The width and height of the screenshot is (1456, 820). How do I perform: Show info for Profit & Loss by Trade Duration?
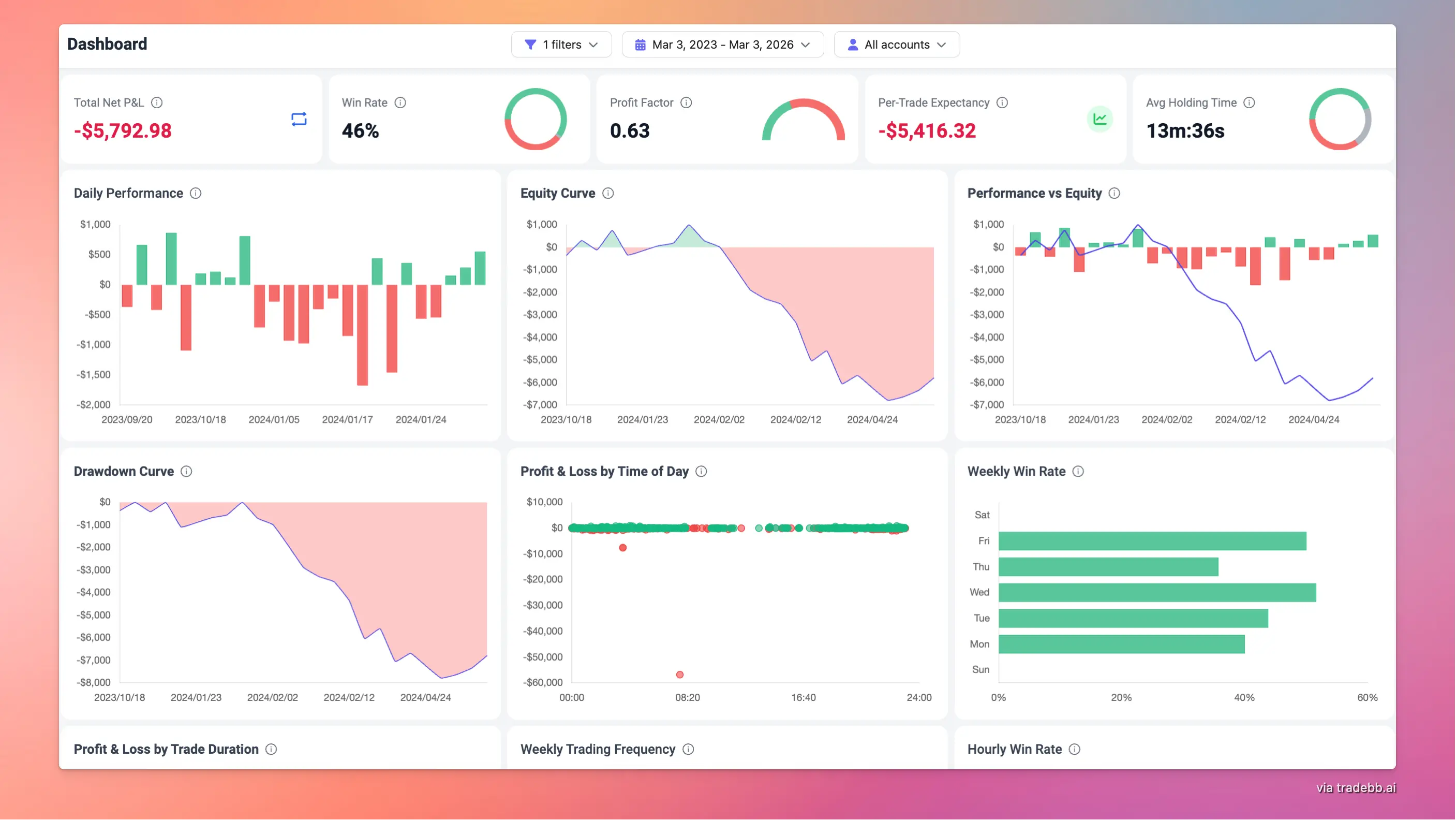271,749
